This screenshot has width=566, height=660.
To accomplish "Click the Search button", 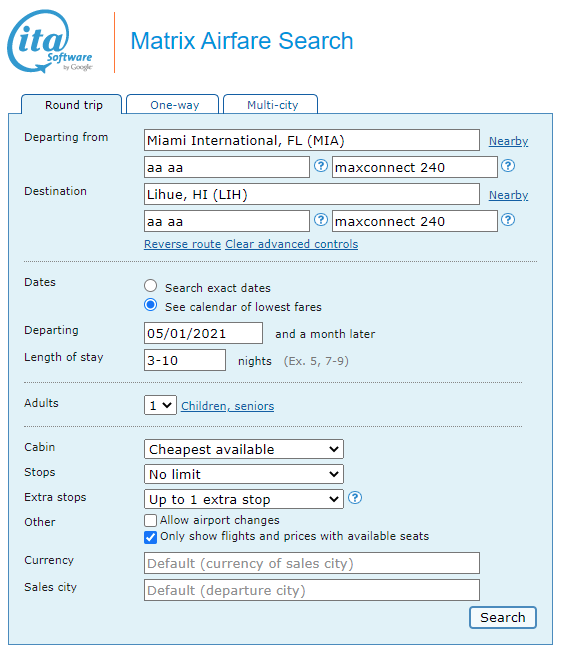I will (503, 617).
